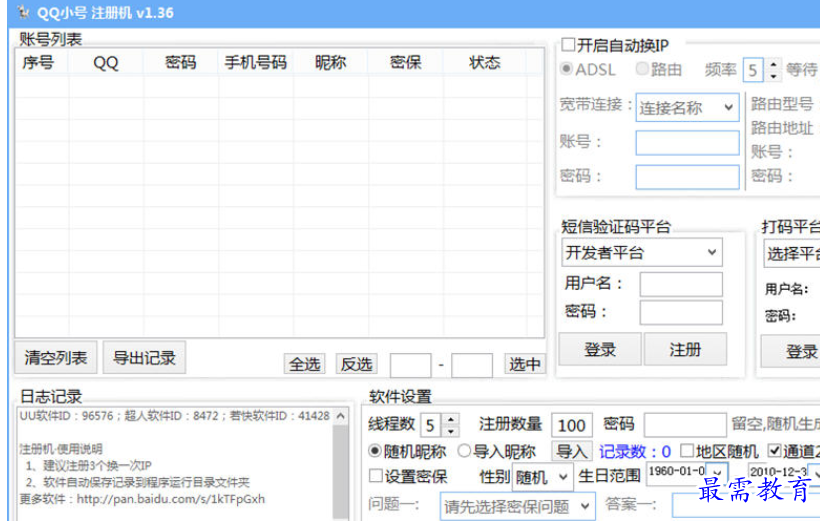Image resolution: width=820 pixels, height=521 pixels.
Task: Open the 1960-01-0 birthday start date dropdown
Action: pyautogui.click(x=716, y=472)
